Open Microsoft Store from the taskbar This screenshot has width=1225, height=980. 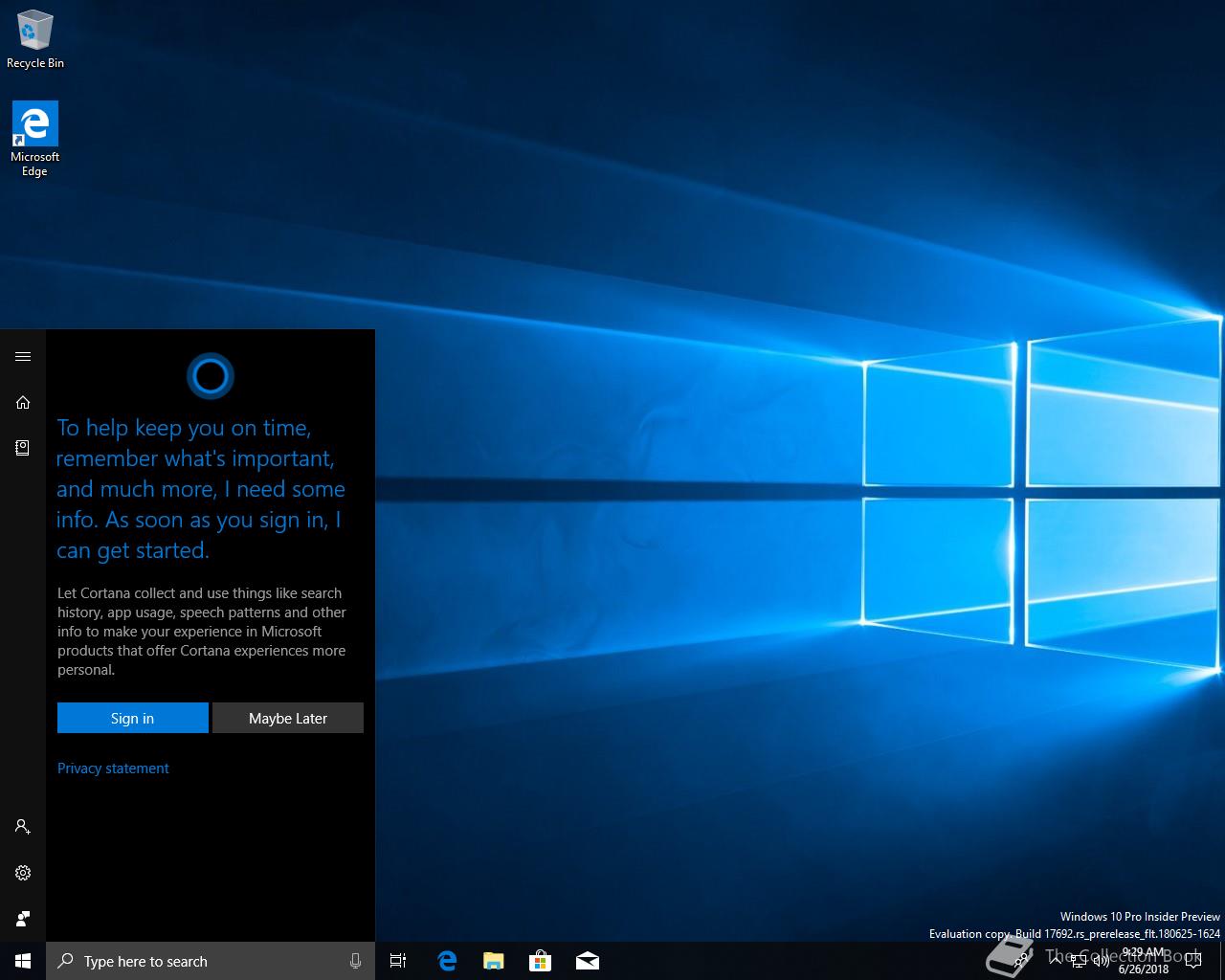[540, 961]
